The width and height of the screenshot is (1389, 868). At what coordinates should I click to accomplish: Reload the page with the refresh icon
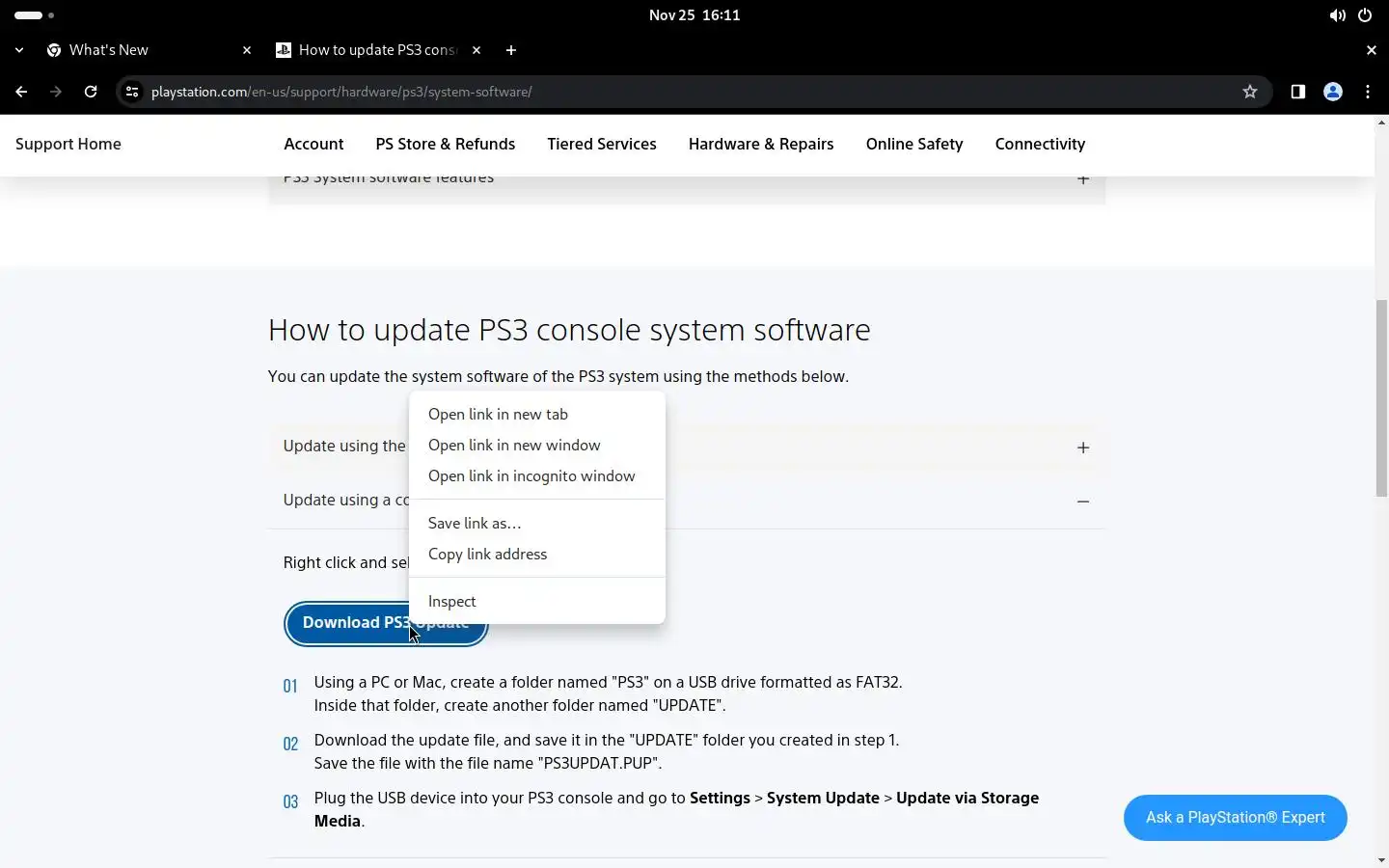point(91,92)
